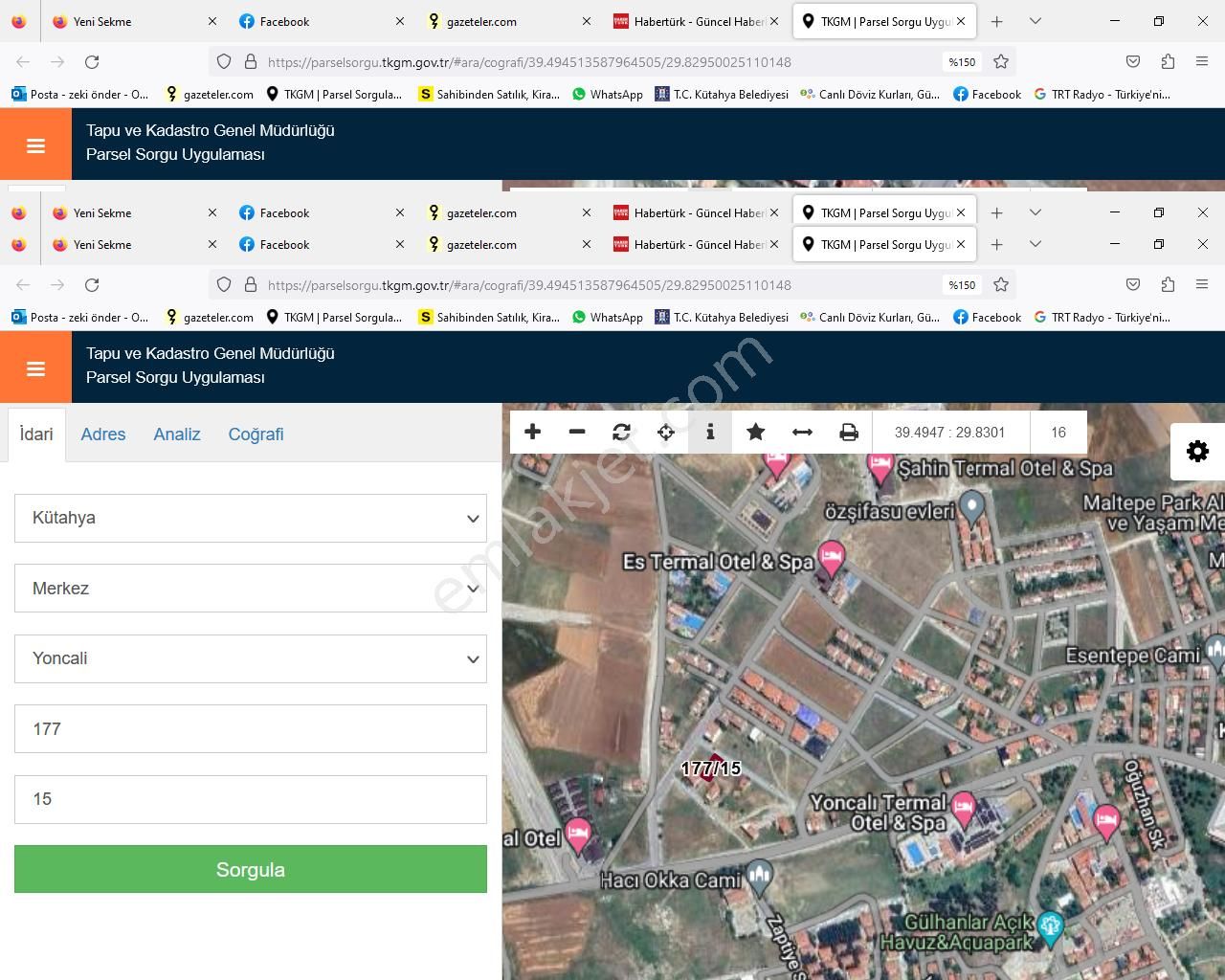Image resolution: width=1225 pixels, height=980 pixels.
Task: Toggle the info (i) tool on map toolbar
Action: tap(710, 432)
